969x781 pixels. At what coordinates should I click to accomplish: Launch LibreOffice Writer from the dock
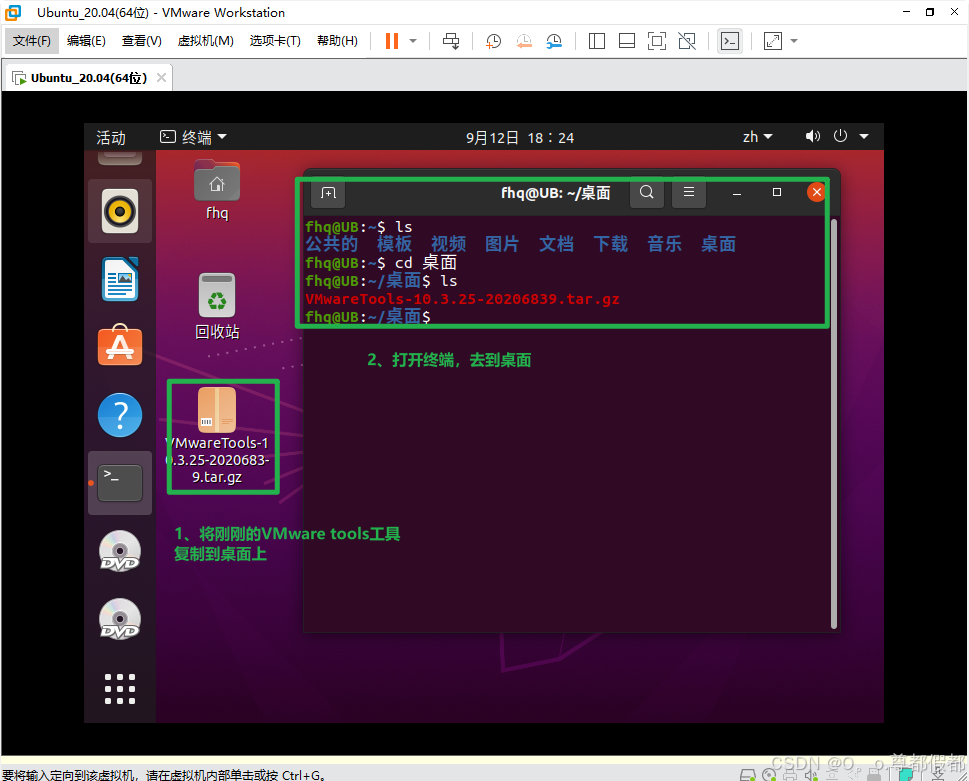pyautogui.click(x=120, y=279)
